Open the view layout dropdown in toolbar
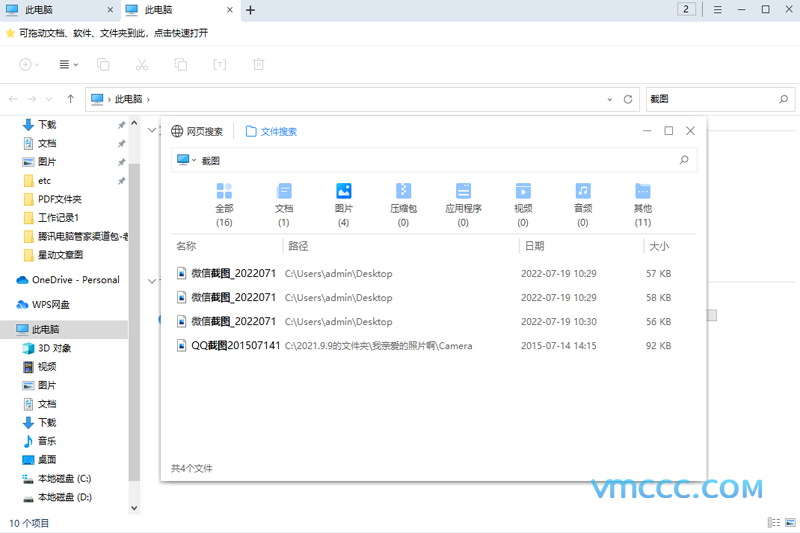The image size is (800, 533). pyautogui.click(x=68, y=64)
